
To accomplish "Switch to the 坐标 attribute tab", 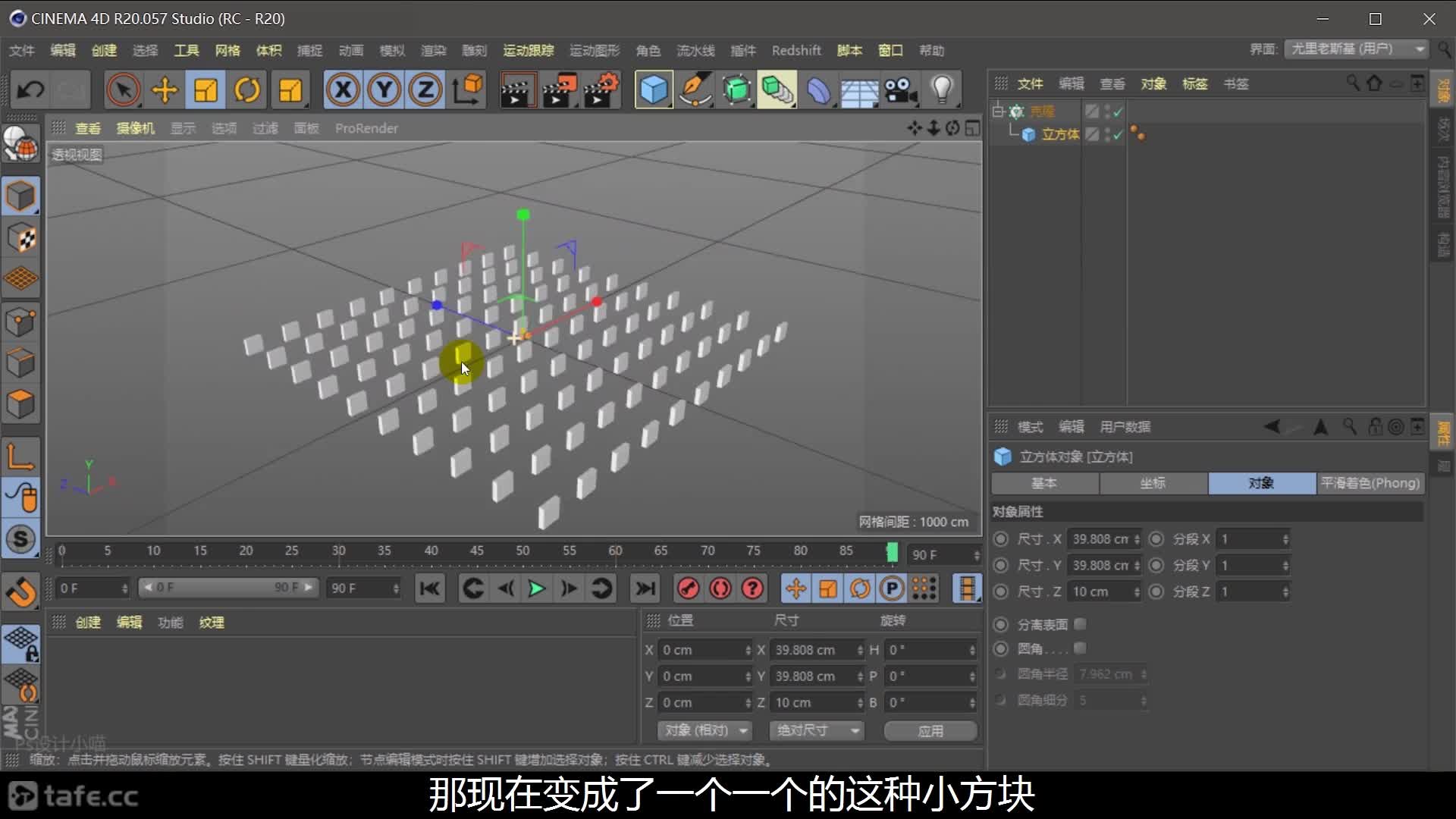I will click(1153, 483).
